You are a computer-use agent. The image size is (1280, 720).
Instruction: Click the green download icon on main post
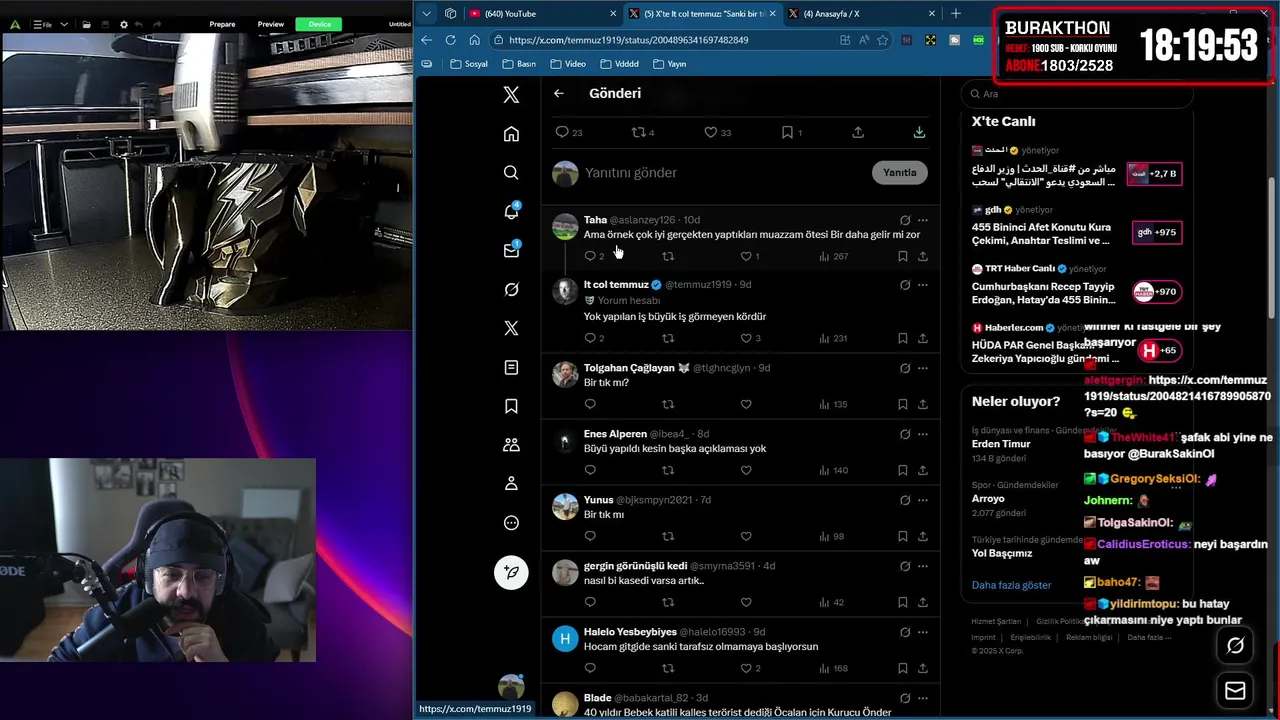919,132
